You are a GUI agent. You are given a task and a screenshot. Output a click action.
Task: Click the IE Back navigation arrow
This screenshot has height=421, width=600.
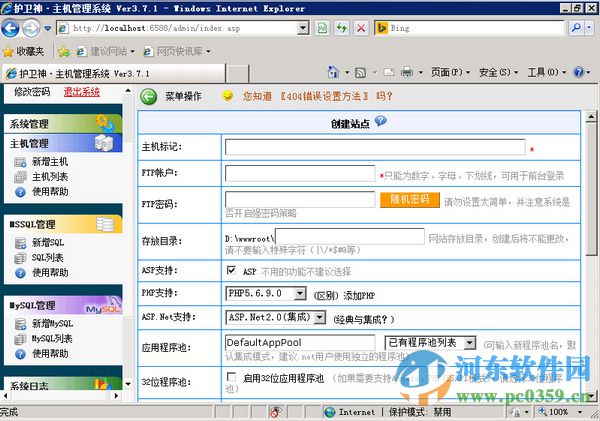10,28
